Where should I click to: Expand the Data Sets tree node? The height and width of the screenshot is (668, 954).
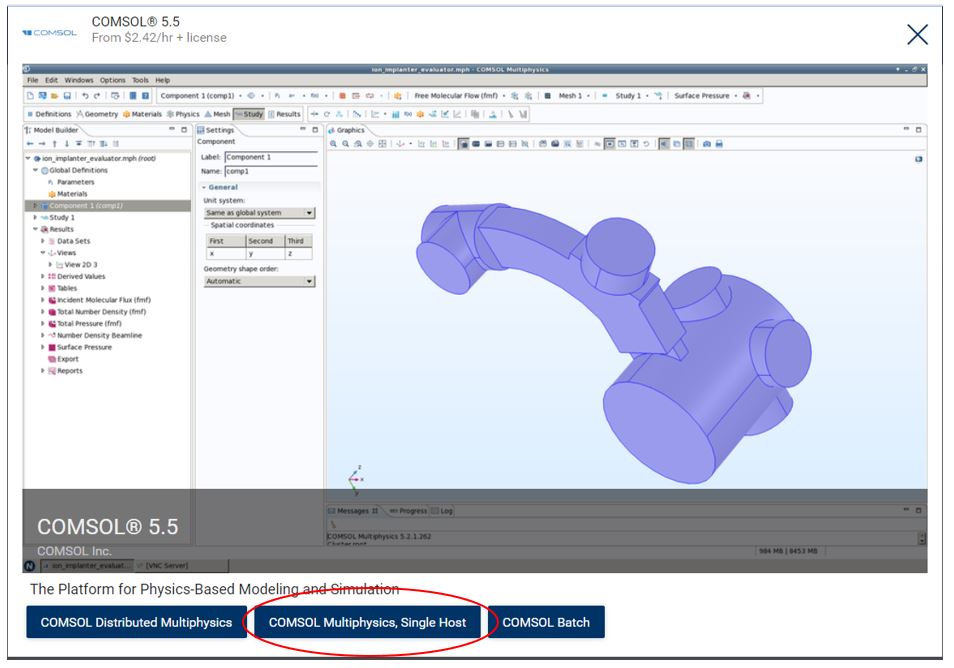click(43, 241)
